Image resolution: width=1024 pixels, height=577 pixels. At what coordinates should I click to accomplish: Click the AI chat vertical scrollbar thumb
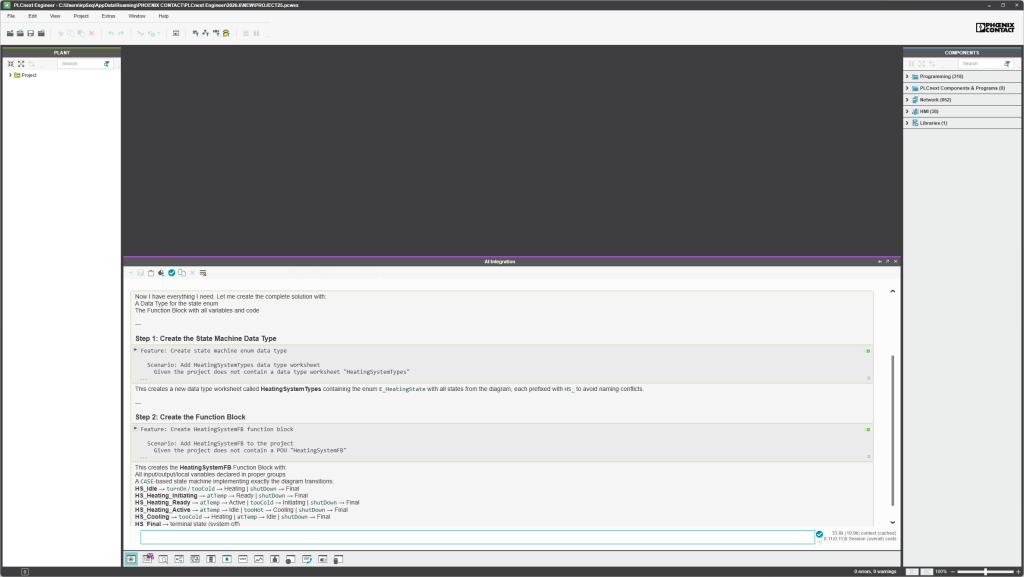click(x=892, y=431)
